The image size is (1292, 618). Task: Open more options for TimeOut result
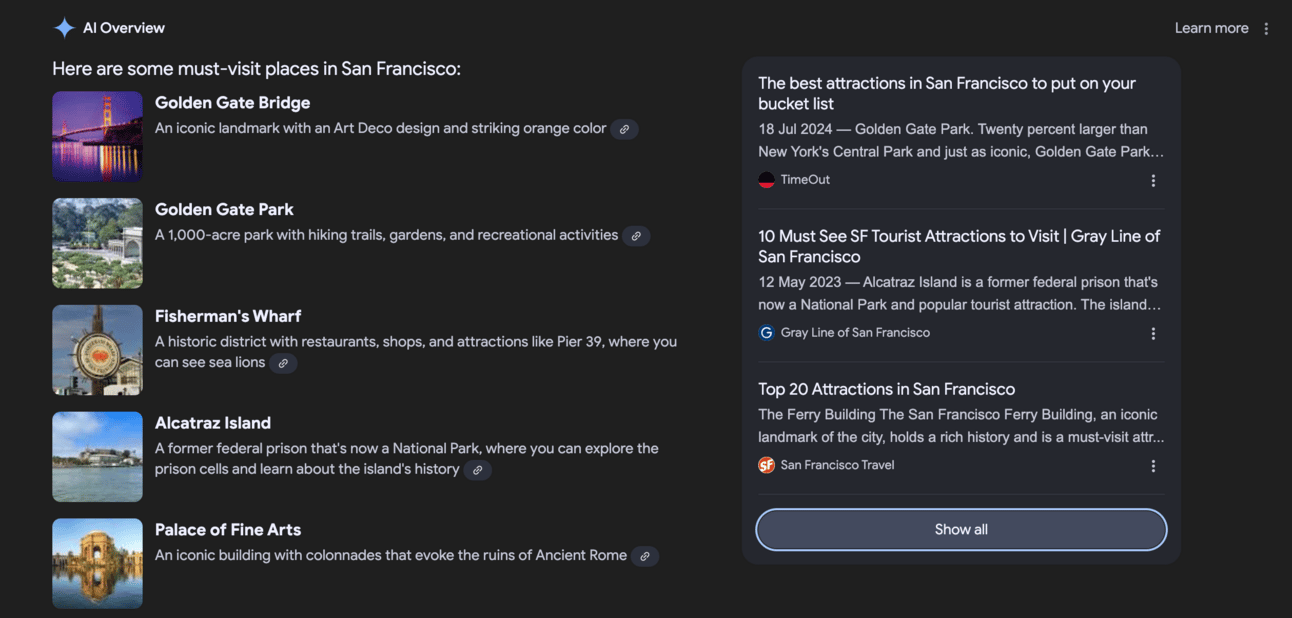point(1153,181)
